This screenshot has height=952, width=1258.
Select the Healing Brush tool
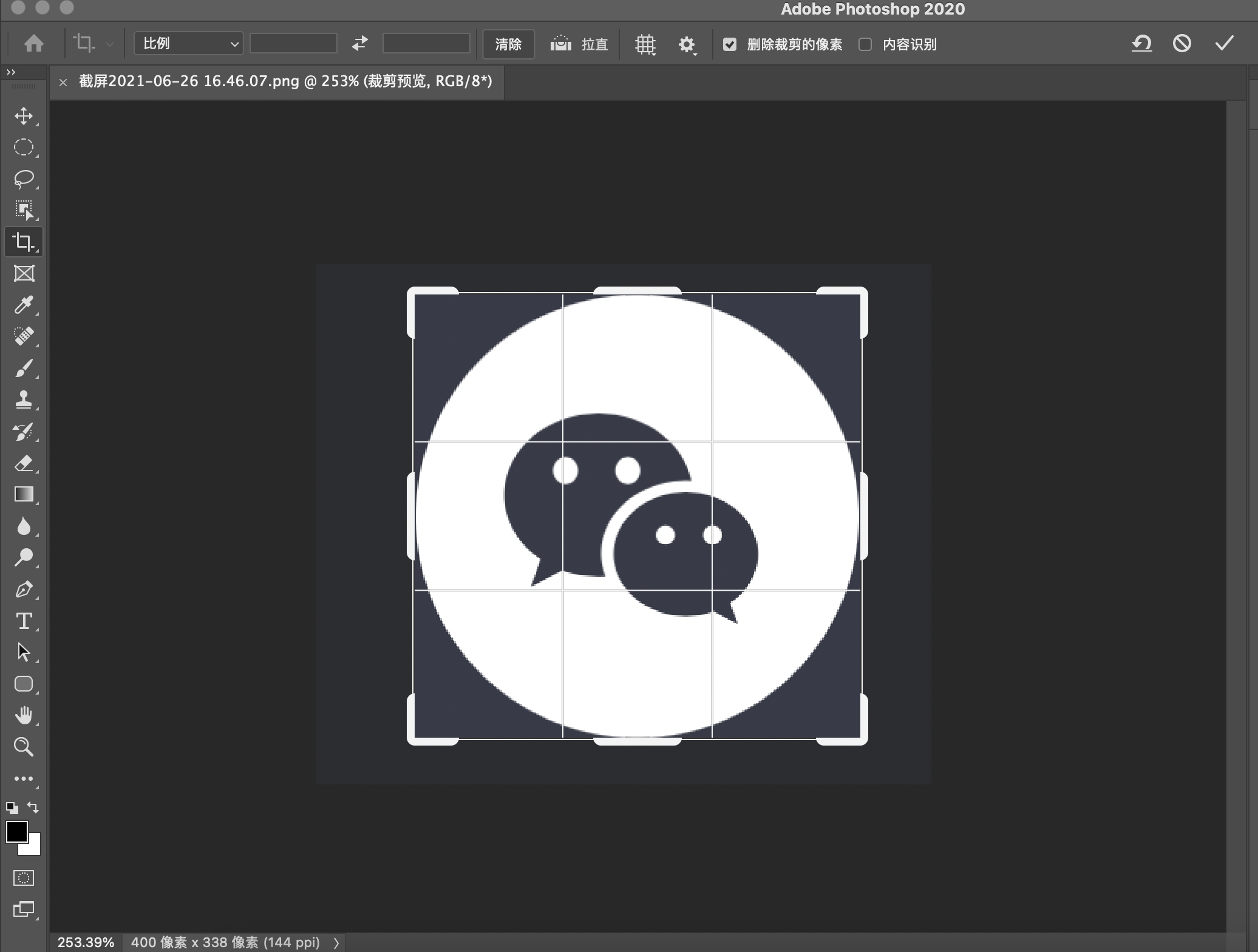click(x=24, y=336)
